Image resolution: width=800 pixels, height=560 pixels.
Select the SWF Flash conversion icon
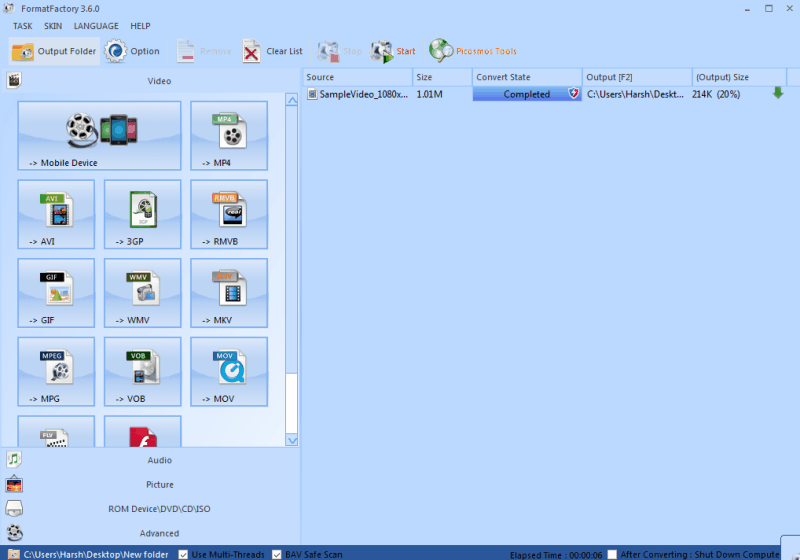tap(142, 432)
